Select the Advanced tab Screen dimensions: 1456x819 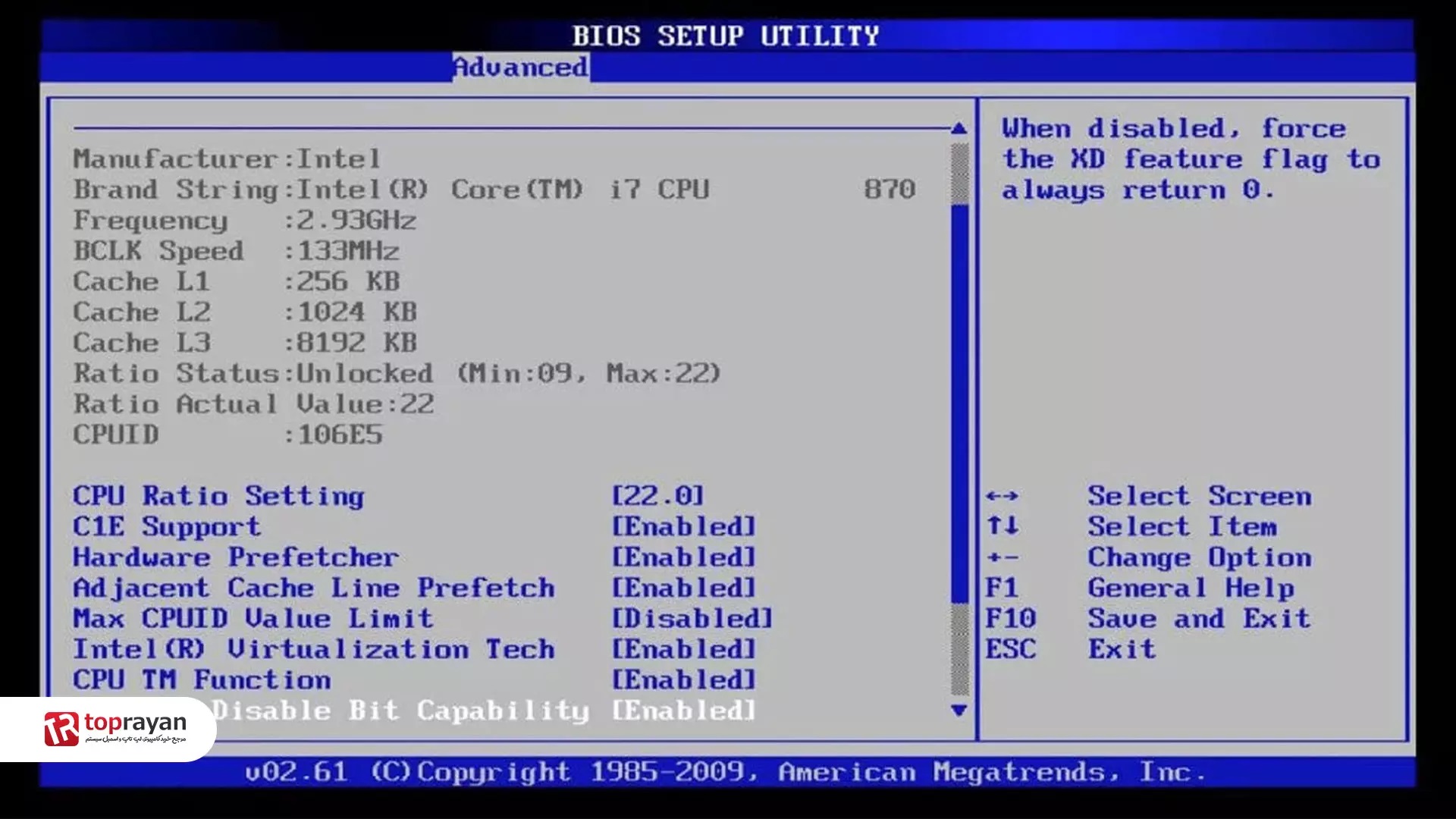tap(520, 67)
